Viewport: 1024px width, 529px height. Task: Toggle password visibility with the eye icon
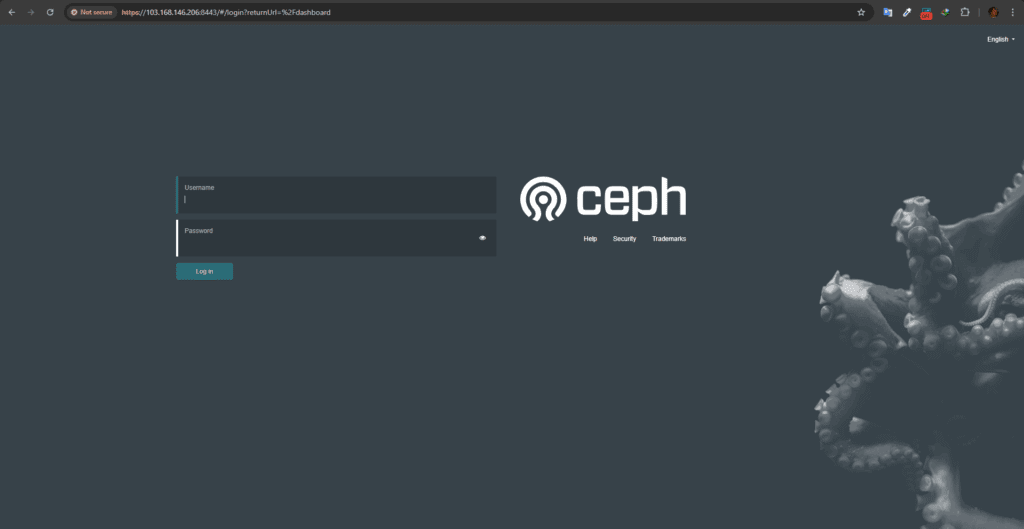click(483, 238)
